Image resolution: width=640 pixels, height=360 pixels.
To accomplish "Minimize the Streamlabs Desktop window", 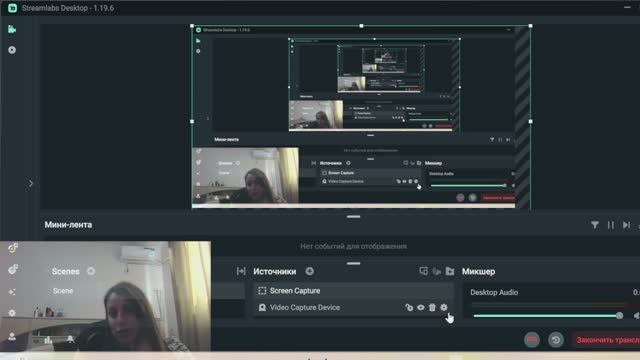I will (x=627, y=7).
